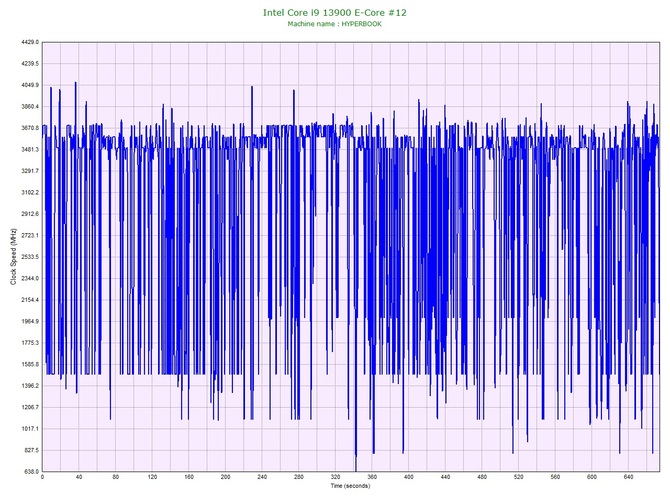Click the 480 time axis tick label
Viewport: 670px width, 503px height.
coord(482,477)
